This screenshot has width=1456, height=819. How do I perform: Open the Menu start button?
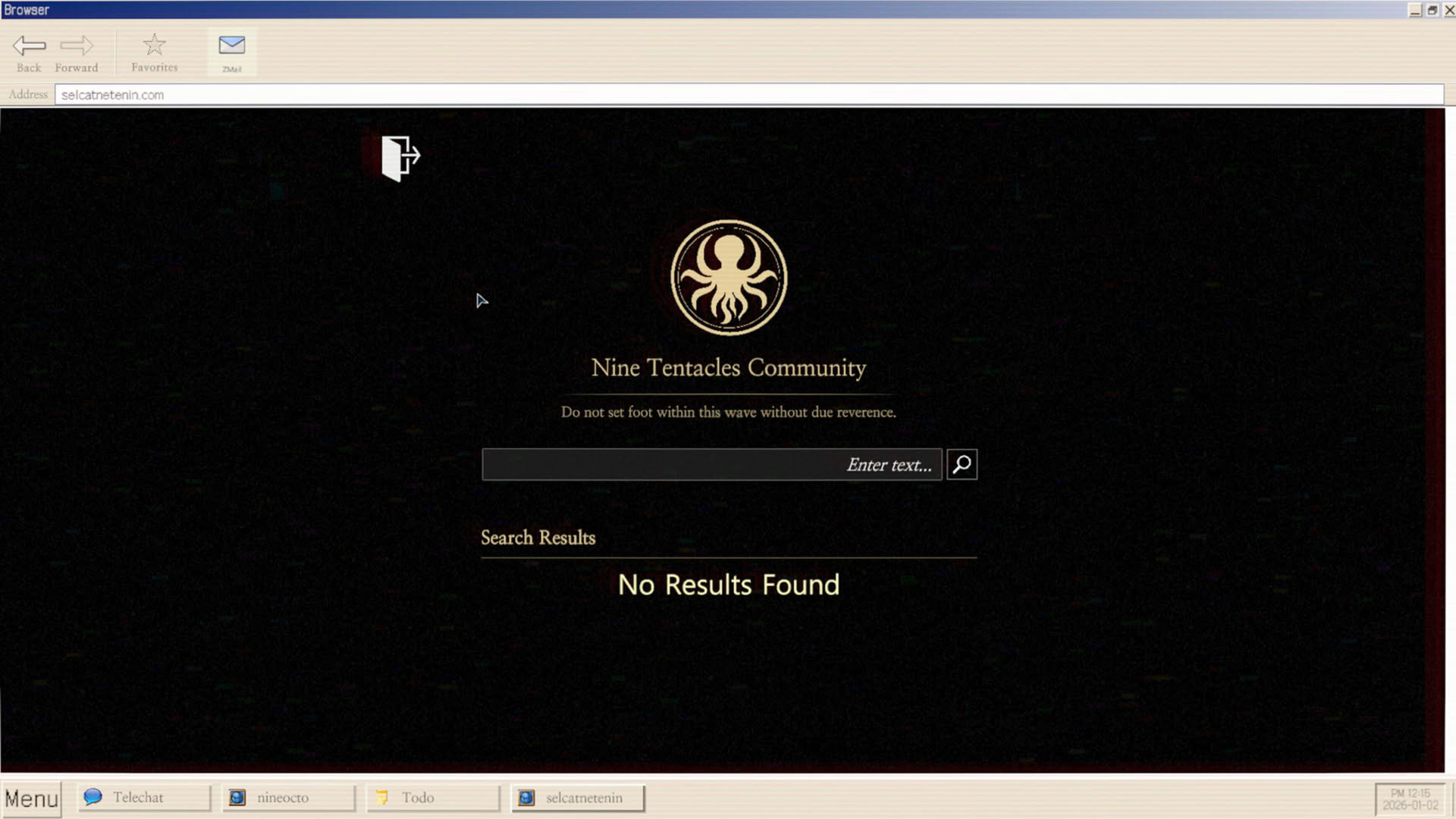(31, 799)
